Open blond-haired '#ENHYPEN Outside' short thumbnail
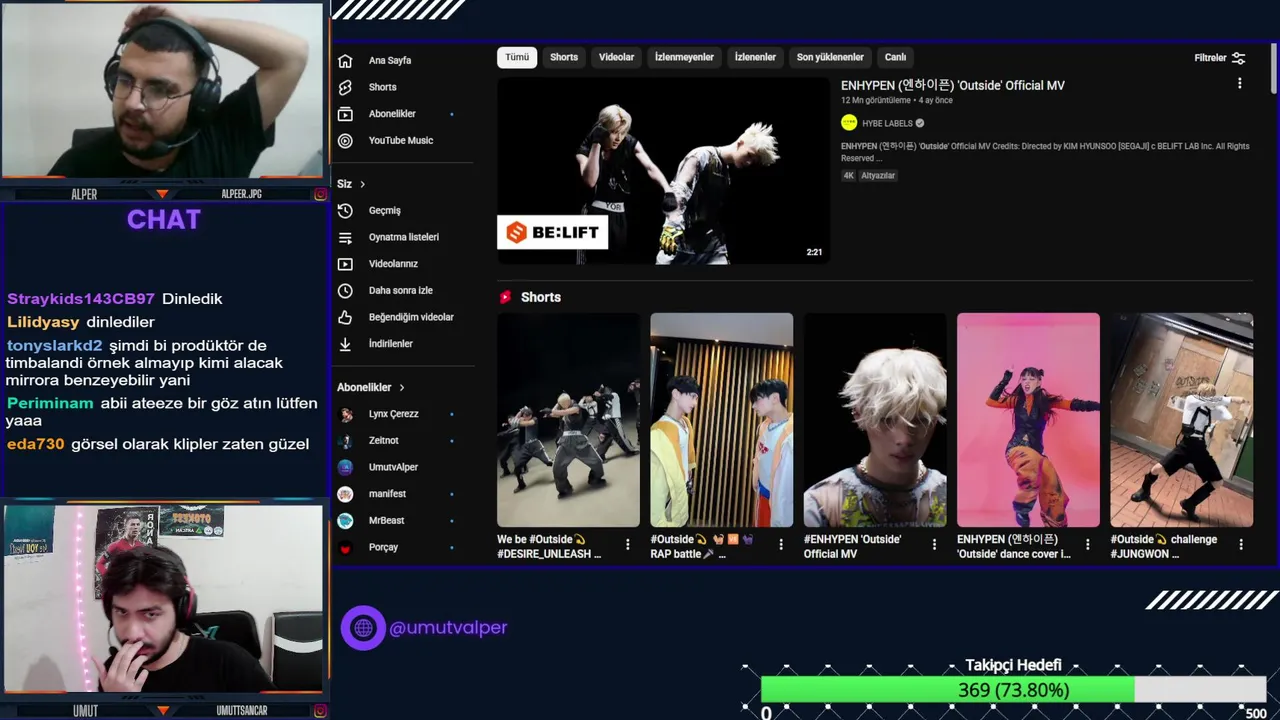Screen dimensions: 1280x720 [x=875, y=420]
